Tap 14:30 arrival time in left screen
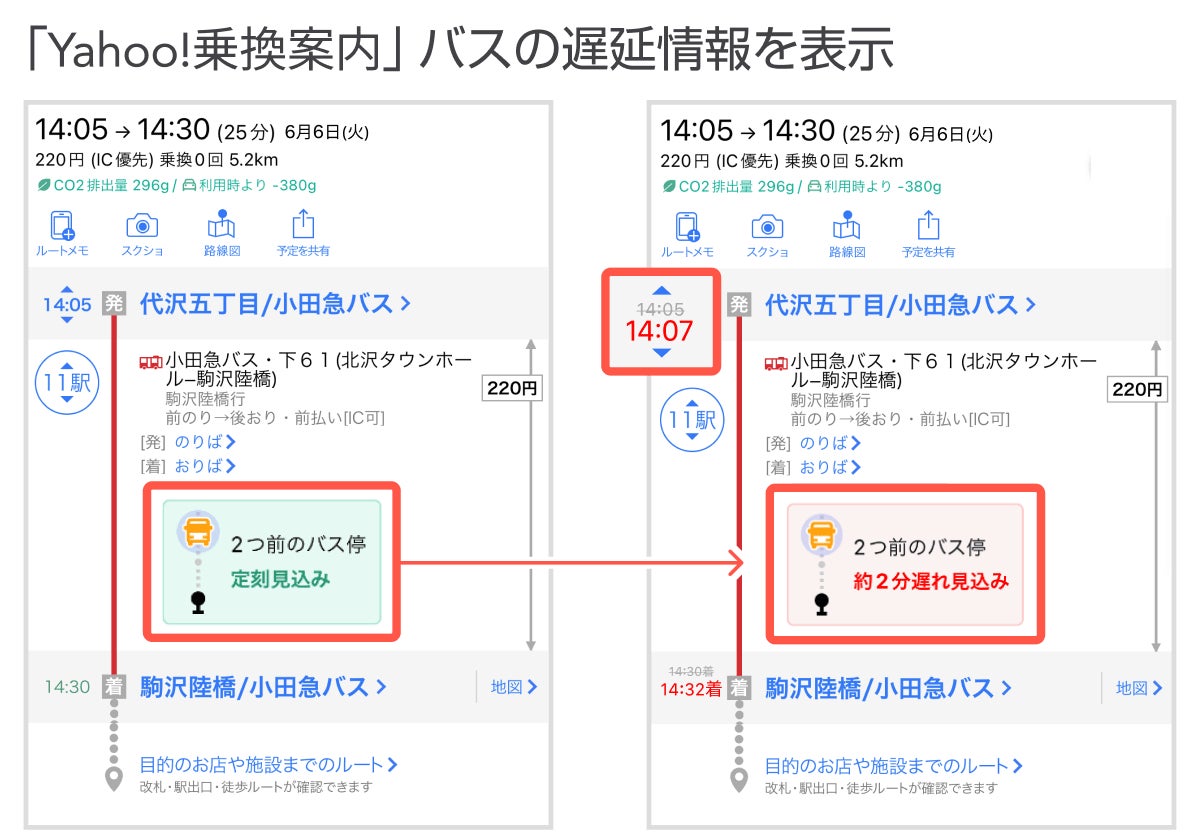 point(67,687)
